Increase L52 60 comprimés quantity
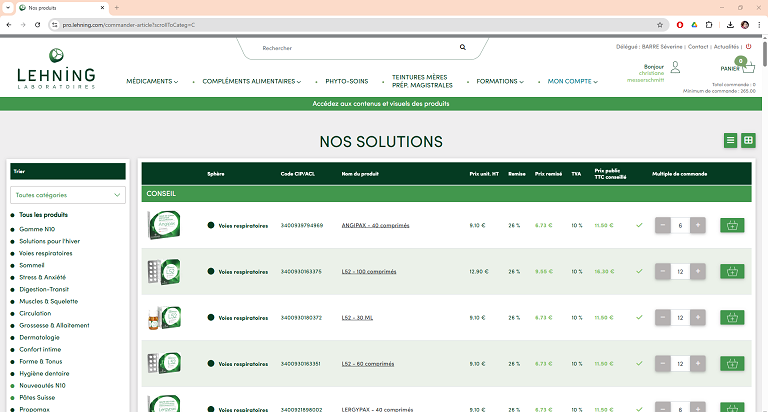 click(698, 364)
